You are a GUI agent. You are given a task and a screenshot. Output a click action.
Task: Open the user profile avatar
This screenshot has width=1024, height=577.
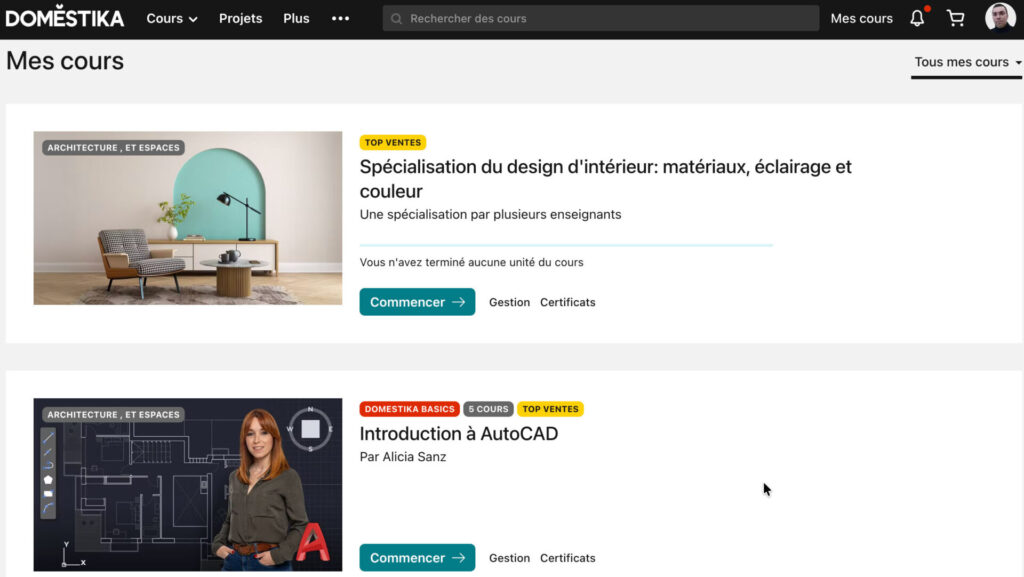tap(1000, 17)
